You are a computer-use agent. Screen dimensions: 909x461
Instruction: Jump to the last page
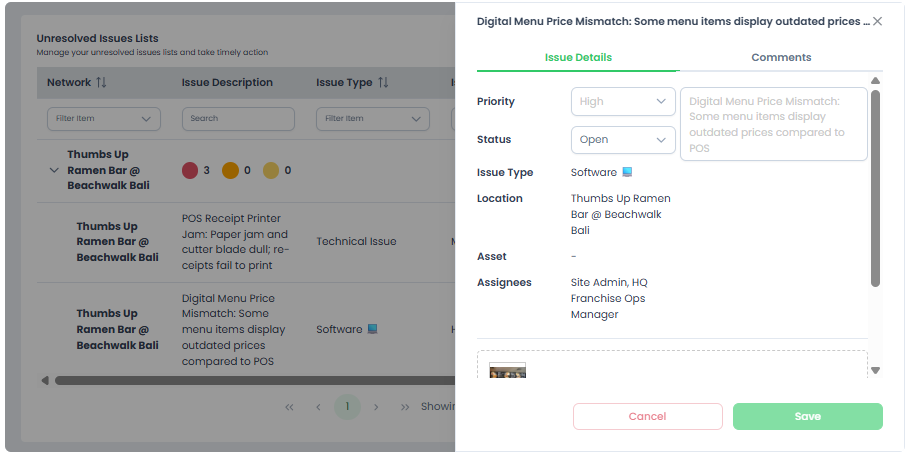click(x=405, y=407)
